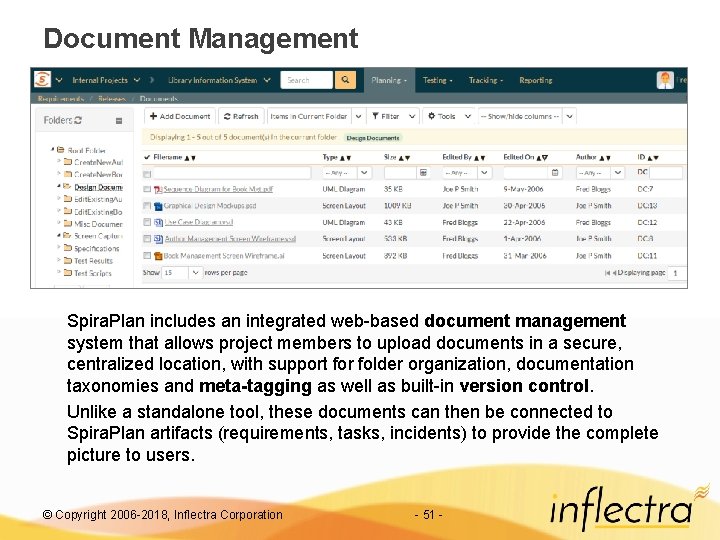The height and width of the screenshot is (540, 720).
Task: Click the Filename filter text field
Action: tap(231, 173)
